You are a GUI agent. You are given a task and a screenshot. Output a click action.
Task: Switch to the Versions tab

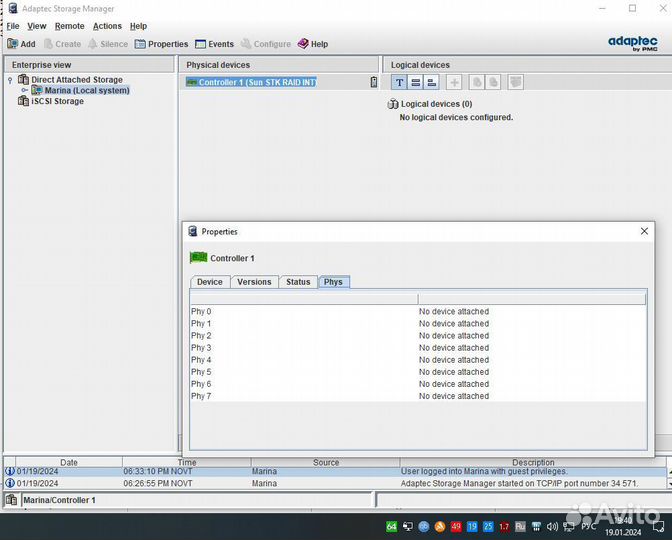pos(254,282)
